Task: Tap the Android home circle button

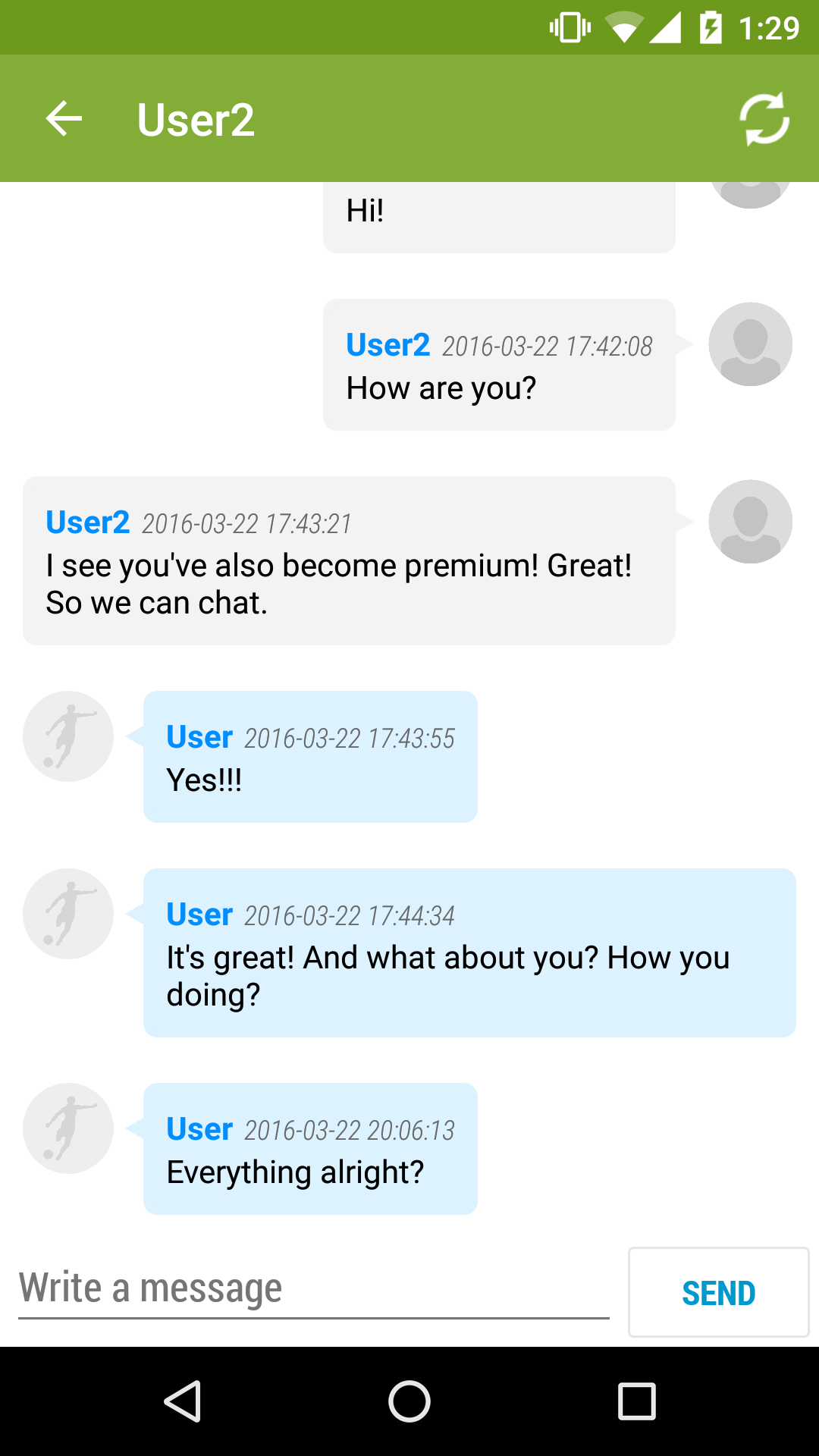Action: (x=409, y=1401)
